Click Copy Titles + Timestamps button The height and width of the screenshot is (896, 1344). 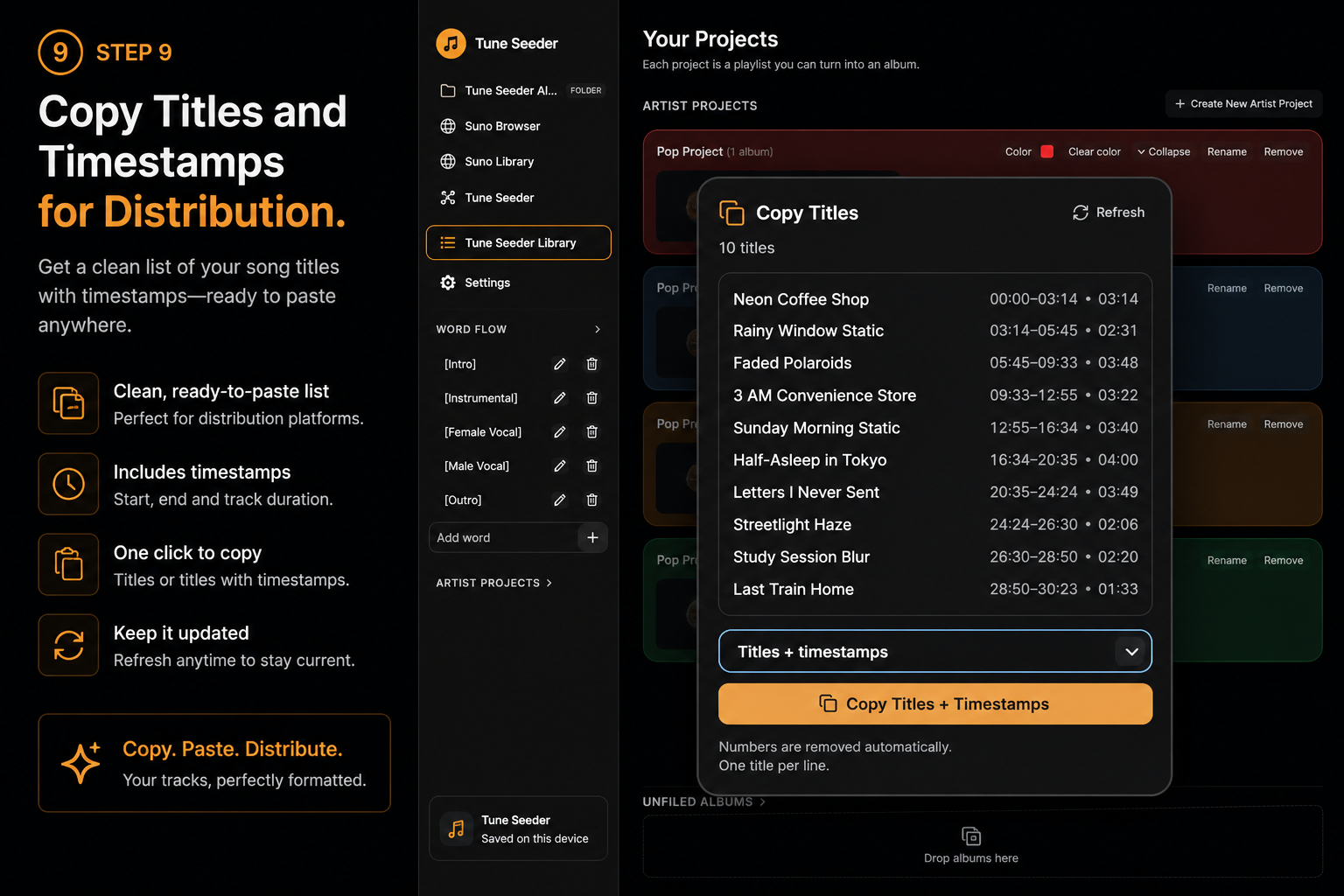[935, 704]
